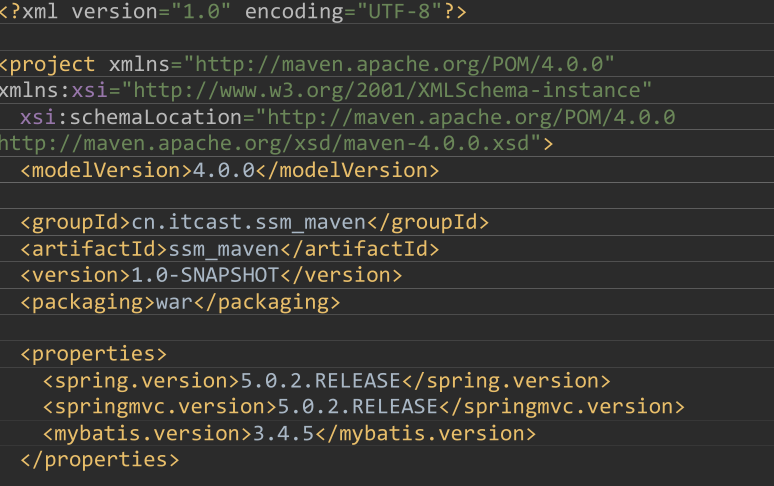Click the encoding value "UTF-8"
This screenshot has height=486, width=774.
point(399,11)
